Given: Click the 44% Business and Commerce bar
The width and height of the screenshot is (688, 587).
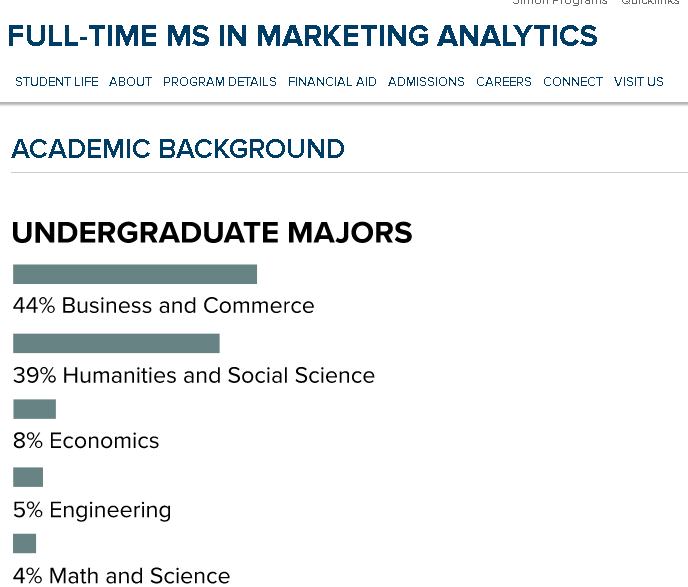Looking at the screenshot, I should coord(135,274).
